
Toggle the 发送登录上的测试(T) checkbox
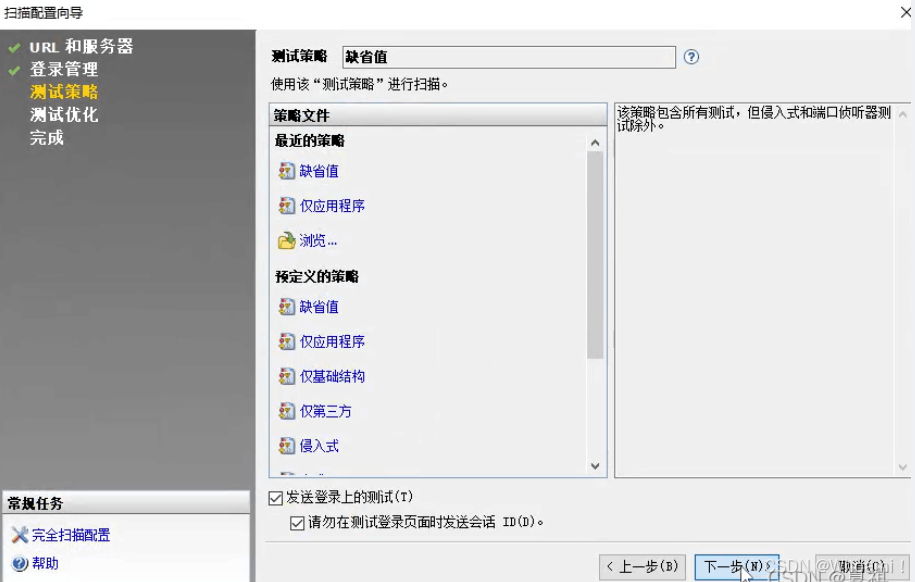[275, 498]
